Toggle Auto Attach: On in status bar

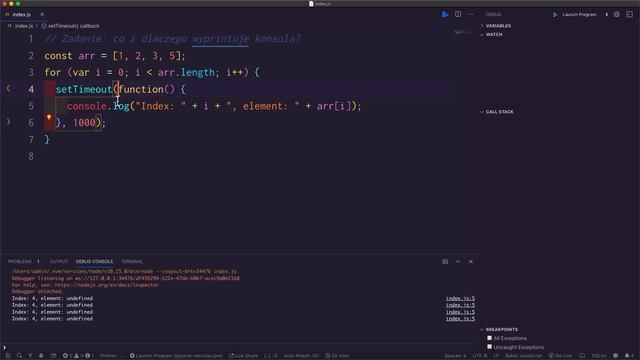tap(301, 356)
